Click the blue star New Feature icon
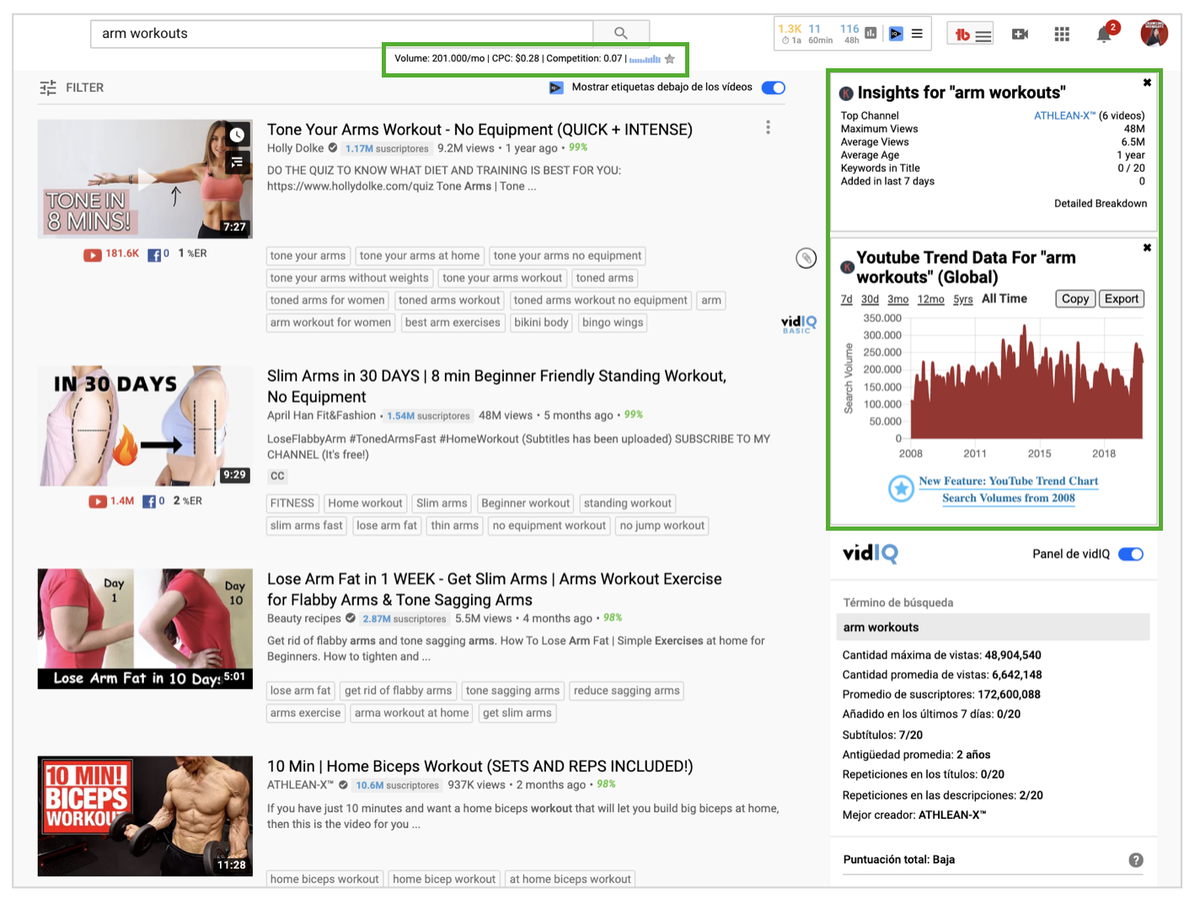Screen dimensions: 1200x898 (x=901, y=489)
